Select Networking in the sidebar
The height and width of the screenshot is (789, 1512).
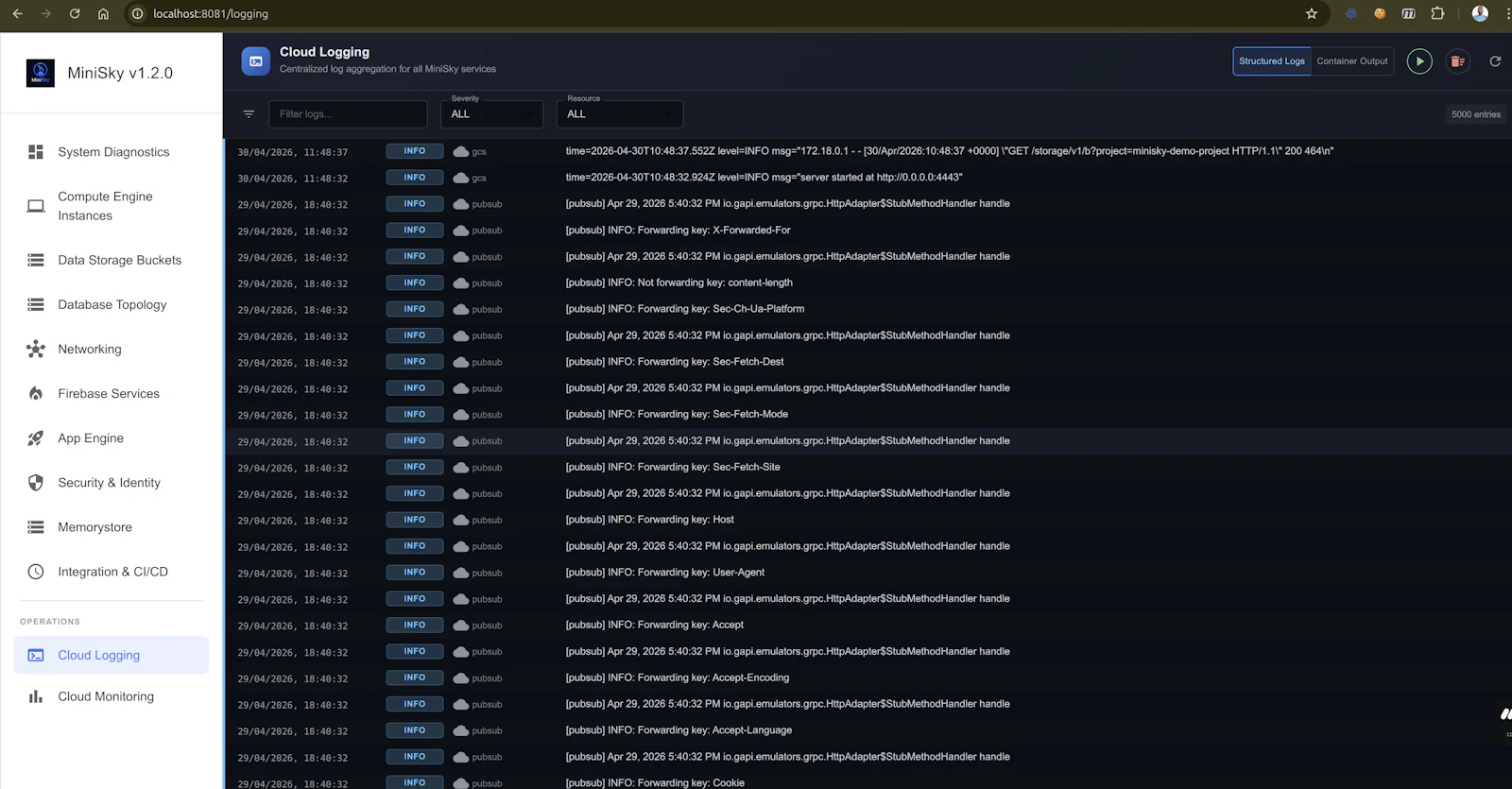tap(112, 349)
